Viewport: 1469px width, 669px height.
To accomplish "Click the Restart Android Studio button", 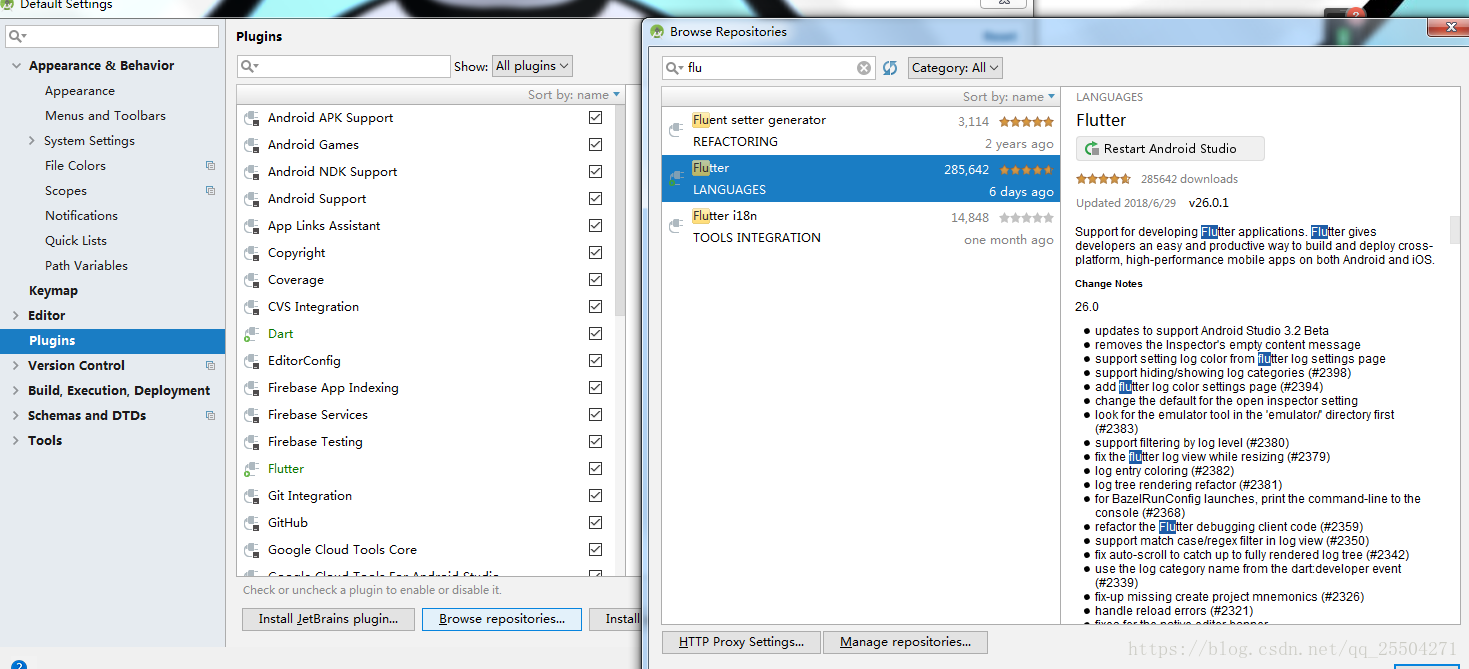I will coord(1170,149).
